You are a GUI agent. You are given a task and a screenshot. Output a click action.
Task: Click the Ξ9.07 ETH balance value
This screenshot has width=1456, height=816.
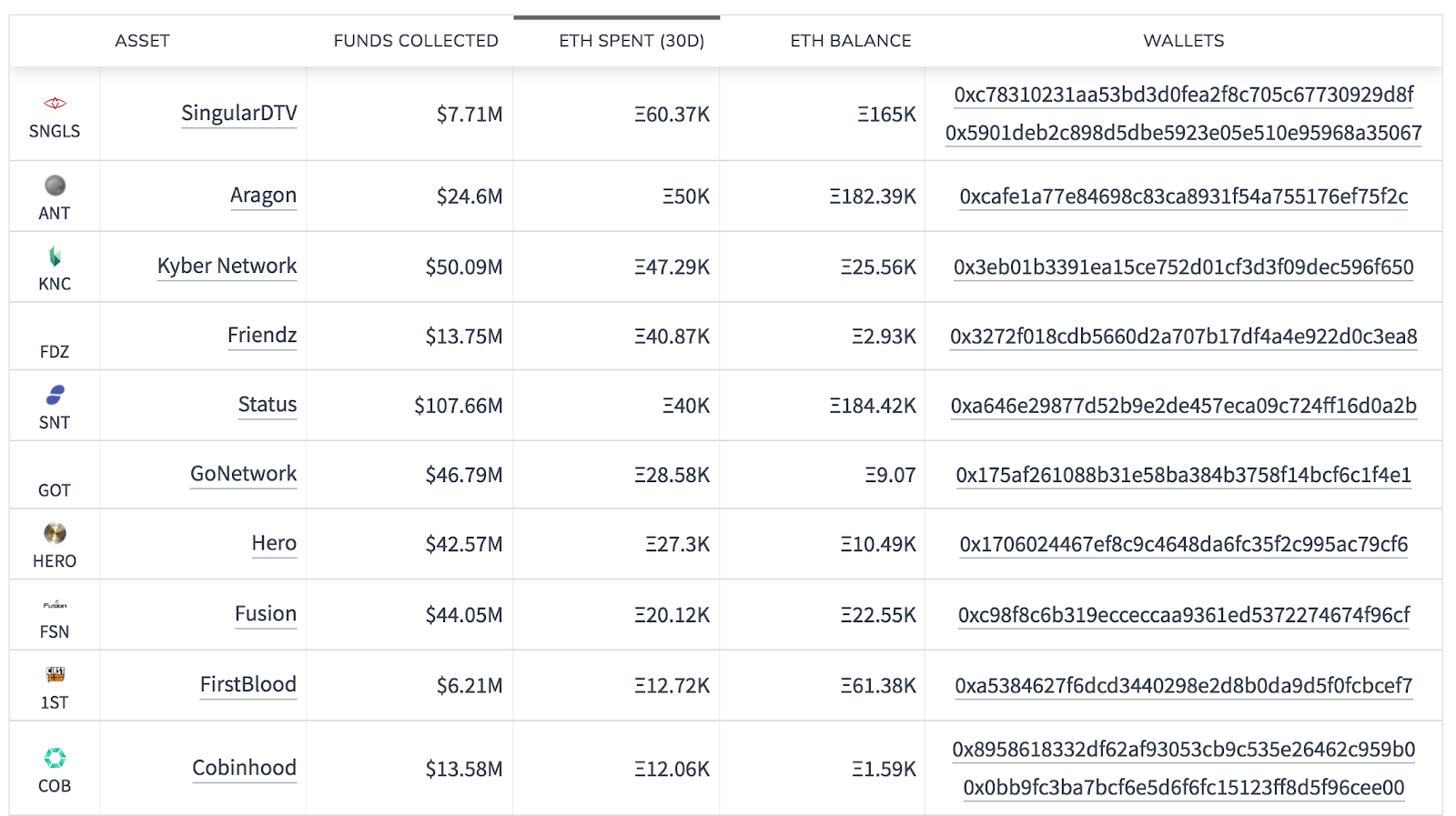(890, 475)
